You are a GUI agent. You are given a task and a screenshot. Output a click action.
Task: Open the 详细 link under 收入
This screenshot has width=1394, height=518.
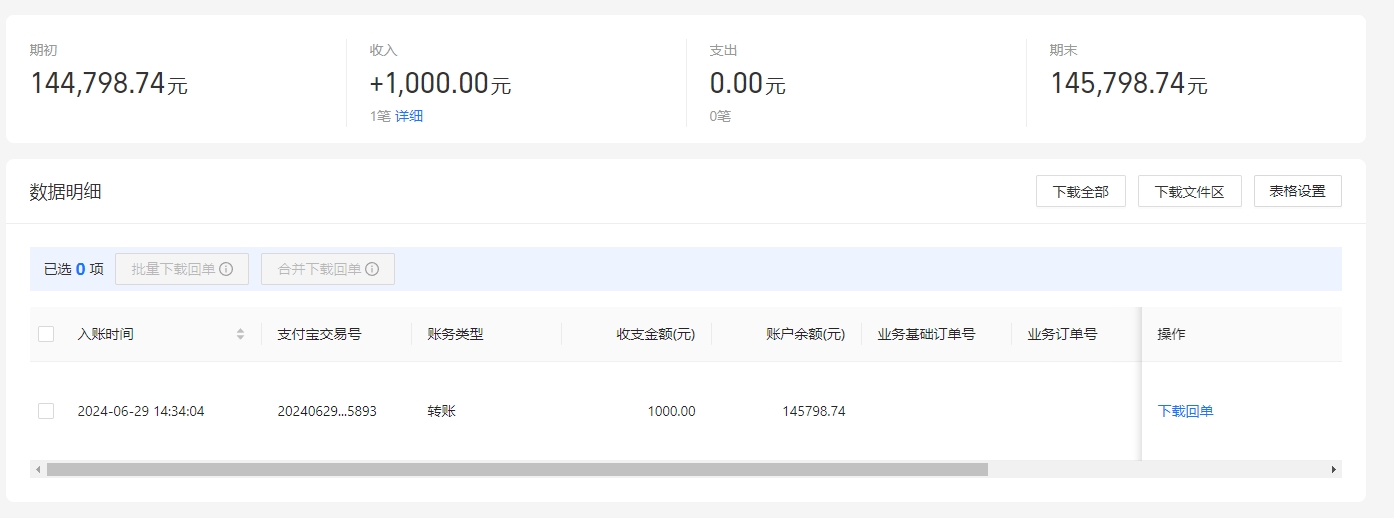(x=409, y=116)
